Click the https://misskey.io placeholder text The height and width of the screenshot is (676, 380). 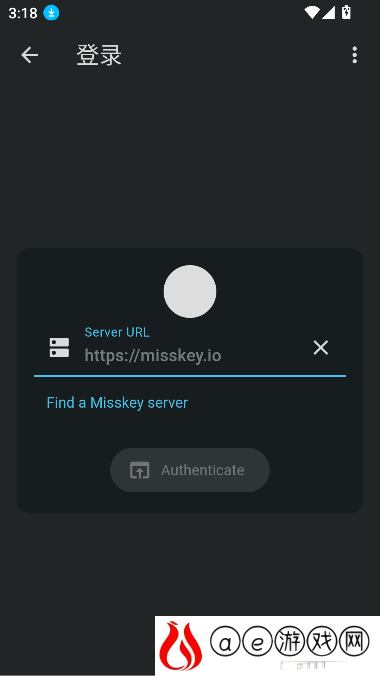(153, 356)
